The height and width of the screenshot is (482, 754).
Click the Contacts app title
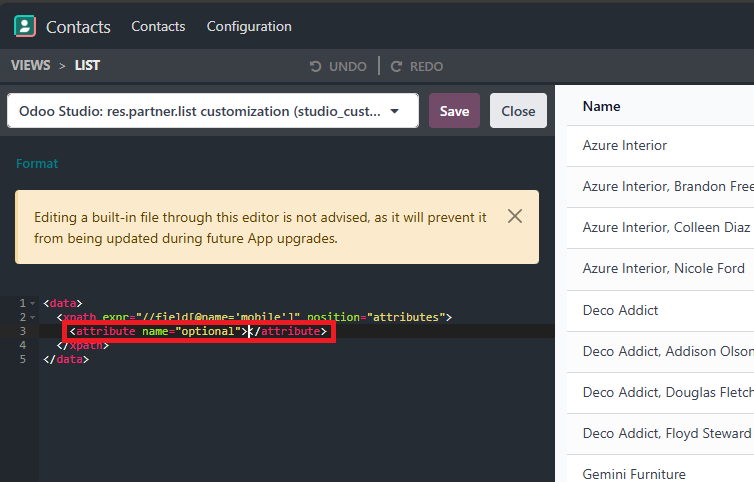[78, 27]
